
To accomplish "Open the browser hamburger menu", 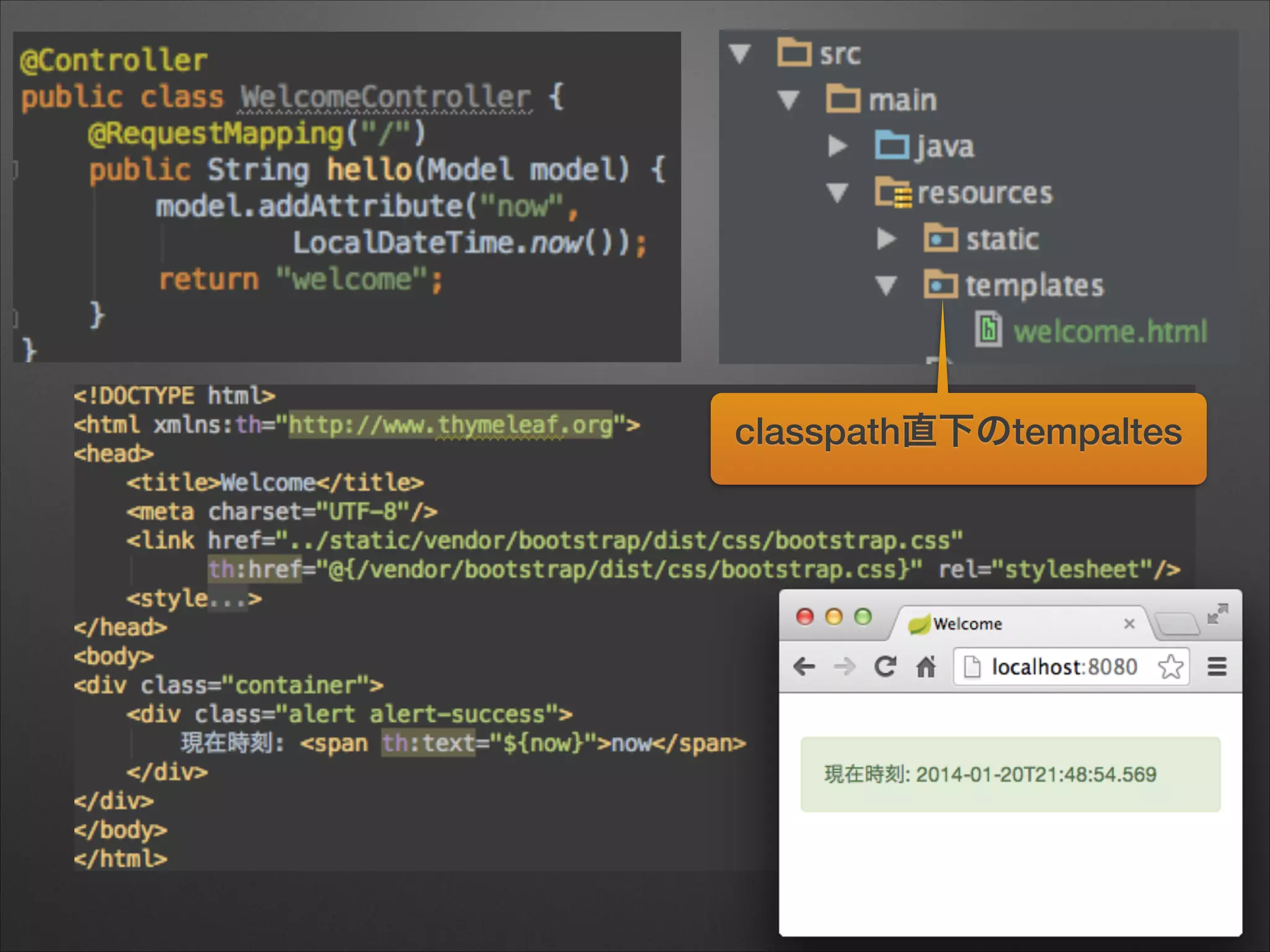I will [1217, 667].
